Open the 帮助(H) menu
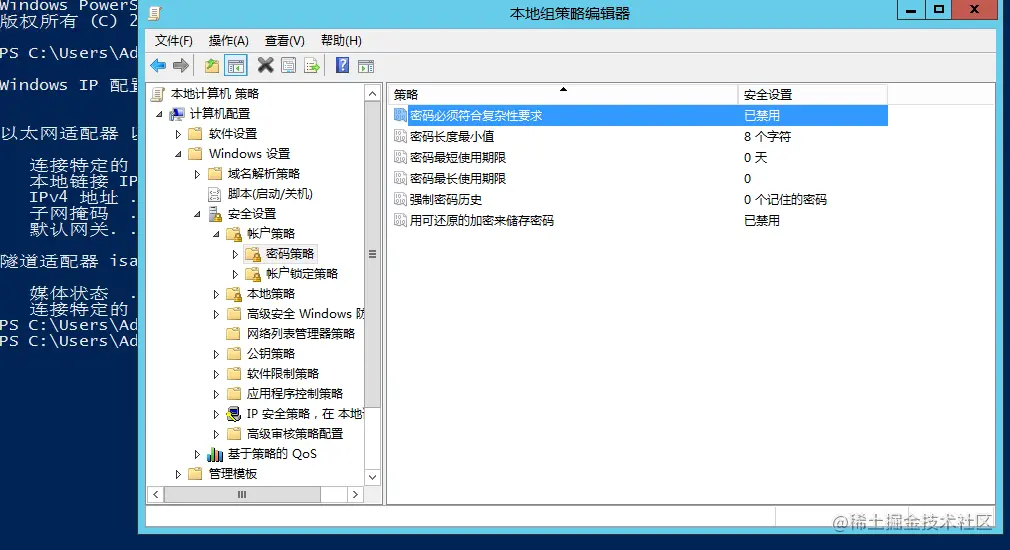Viewport: 1010px width, 550px height. pyautogui.click(x=341, y=41)
